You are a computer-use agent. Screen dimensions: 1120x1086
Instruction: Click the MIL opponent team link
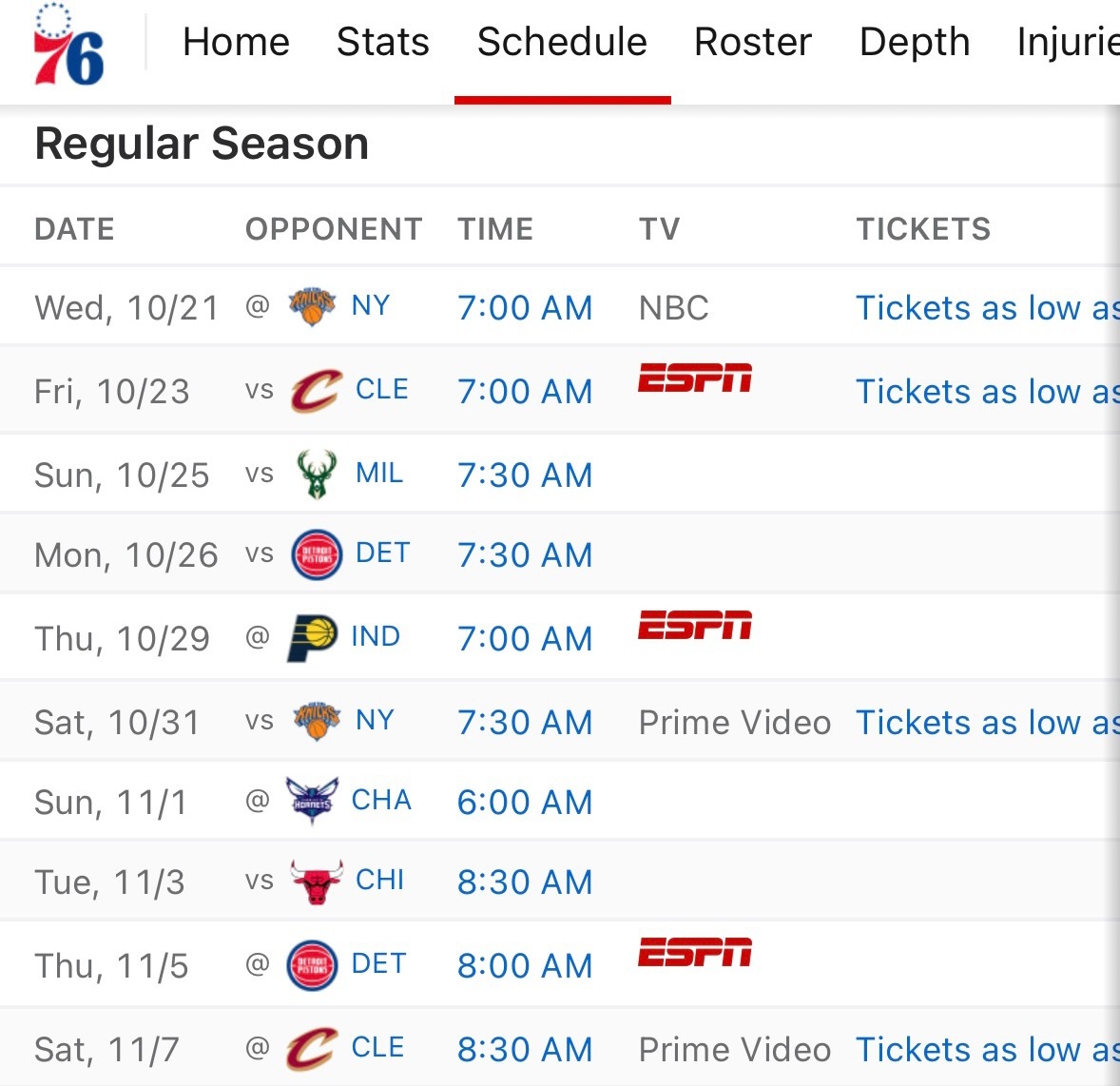pyautogui.click(x=379, y=473)
